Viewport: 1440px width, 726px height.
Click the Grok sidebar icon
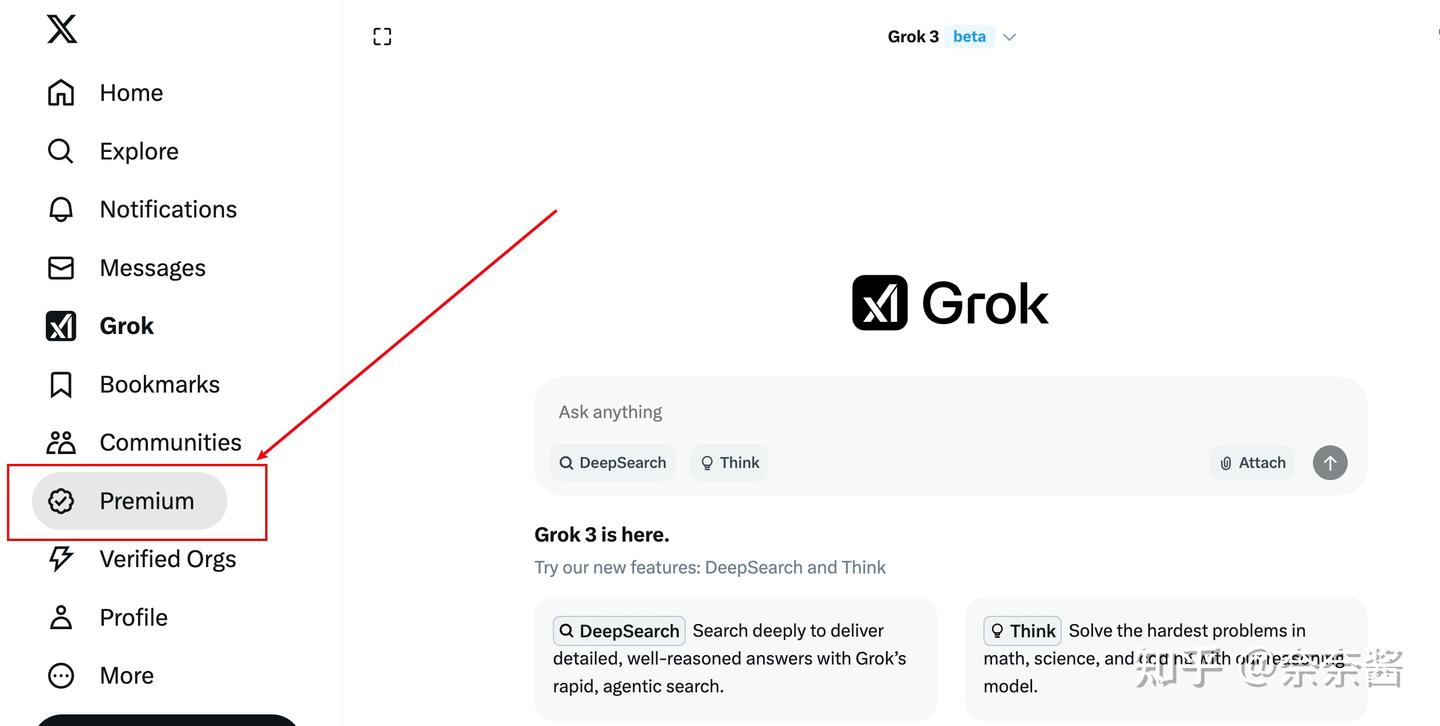(61, 325)
